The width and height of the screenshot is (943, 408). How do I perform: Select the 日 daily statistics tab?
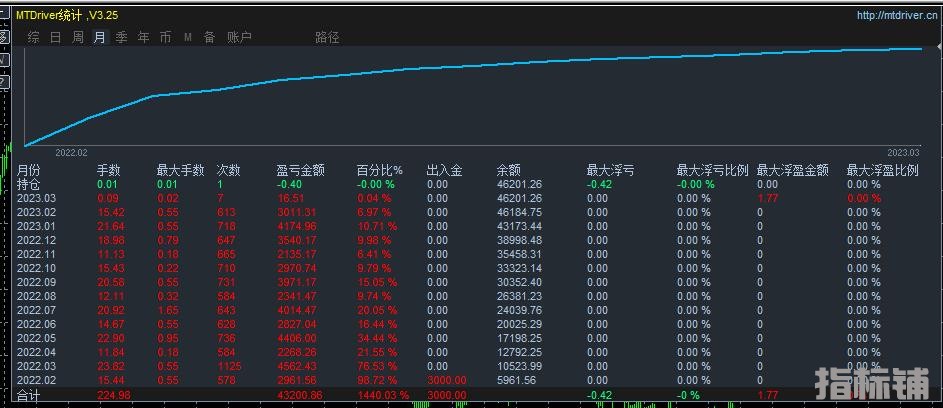[55, 38]
